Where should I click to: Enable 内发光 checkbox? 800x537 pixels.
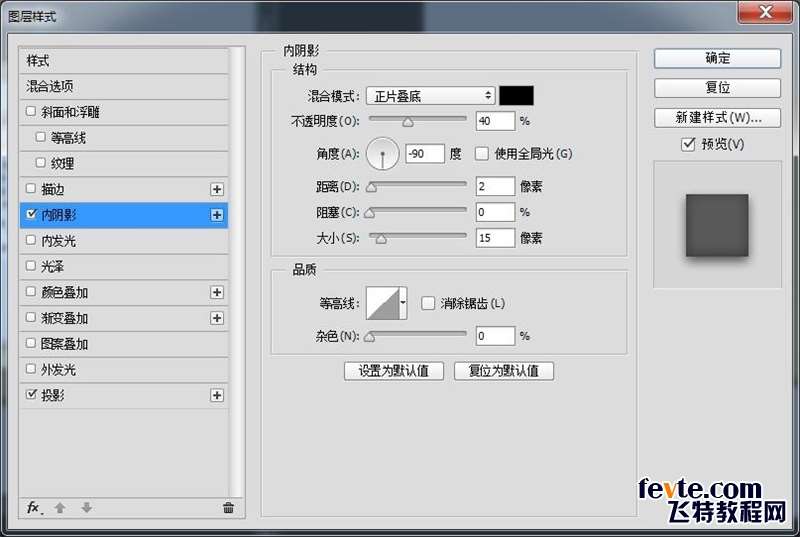click(x=31, y=240)
